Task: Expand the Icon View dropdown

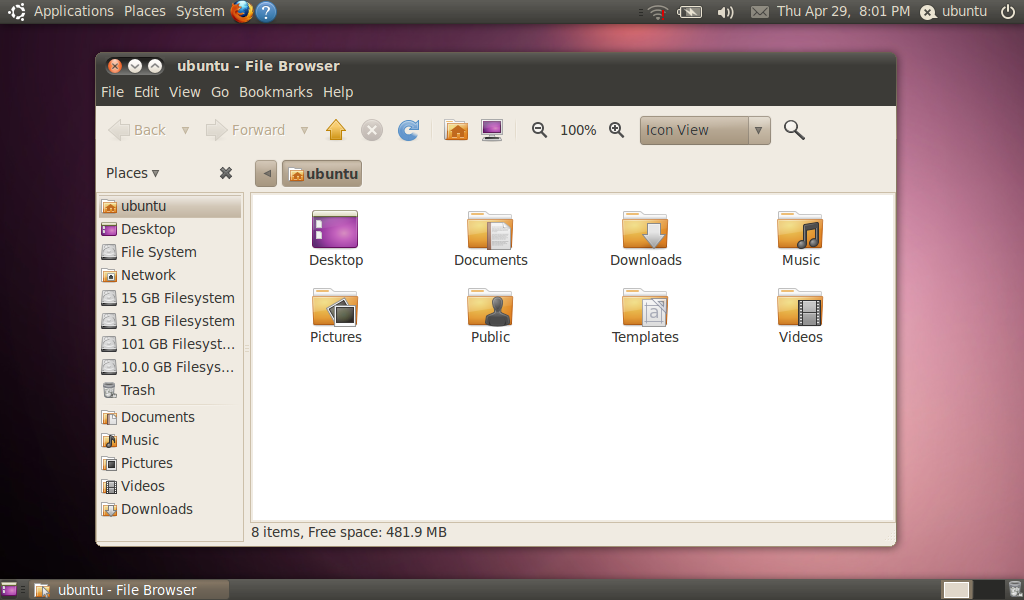Action: click(x=759, y=130)
